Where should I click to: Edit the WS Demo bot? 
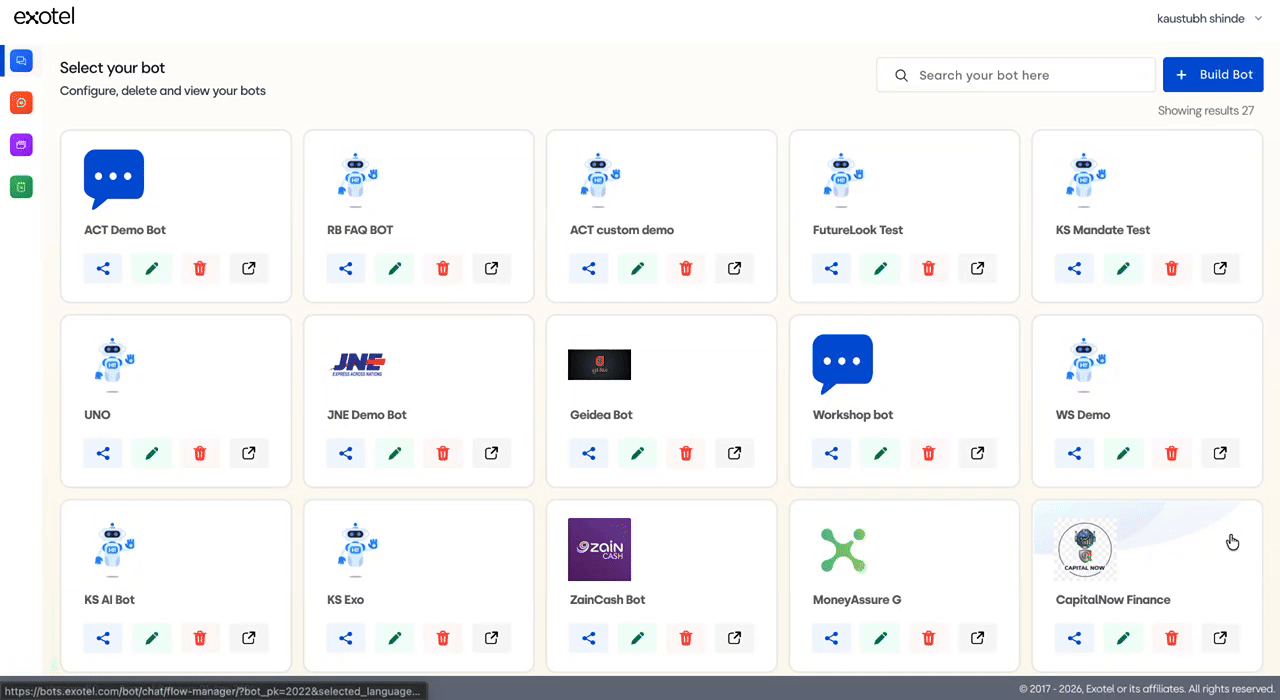coord(1124,453)
